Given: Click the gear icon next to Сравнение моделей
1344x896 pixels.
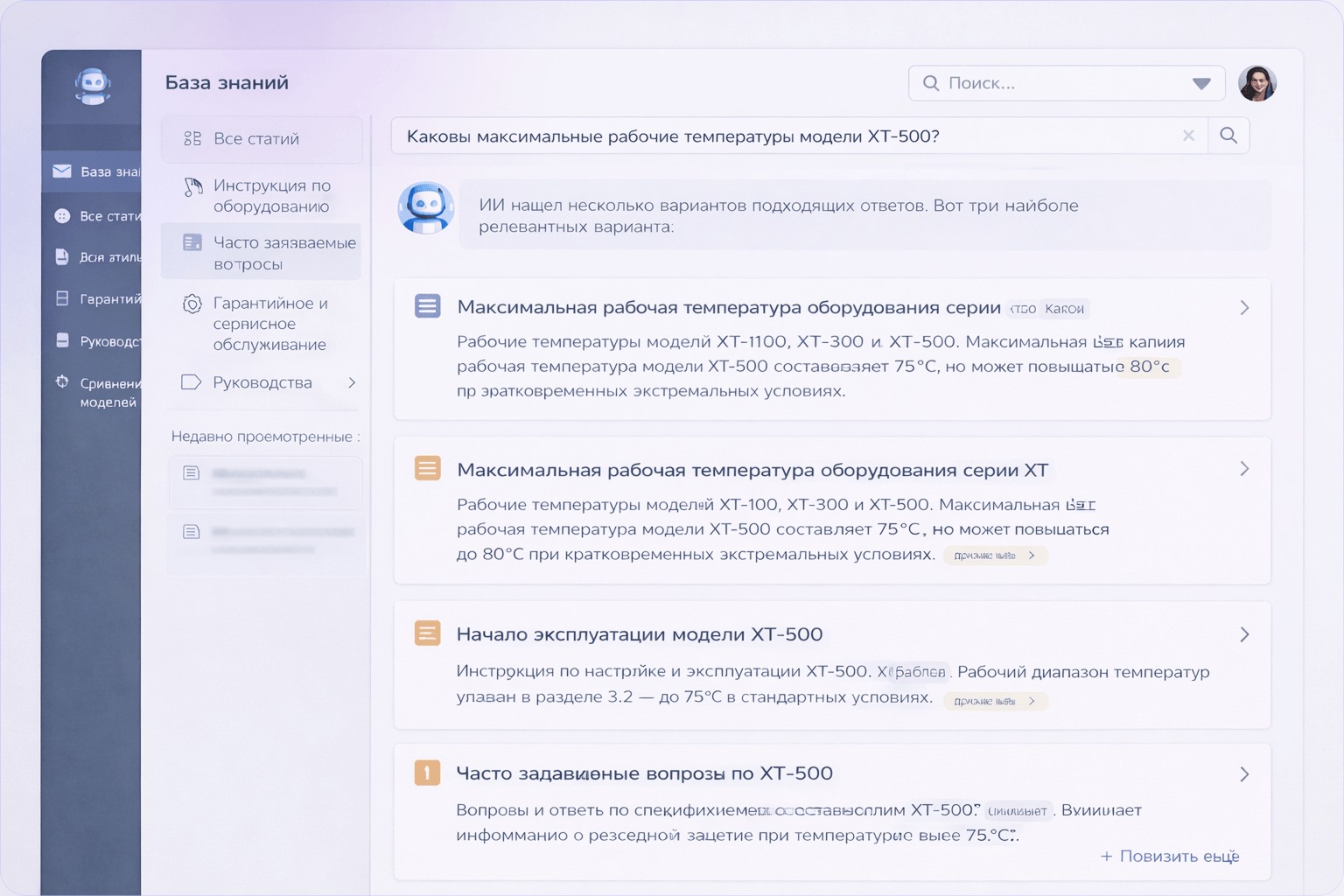Looking at the screenshot, I should [62, 382].
